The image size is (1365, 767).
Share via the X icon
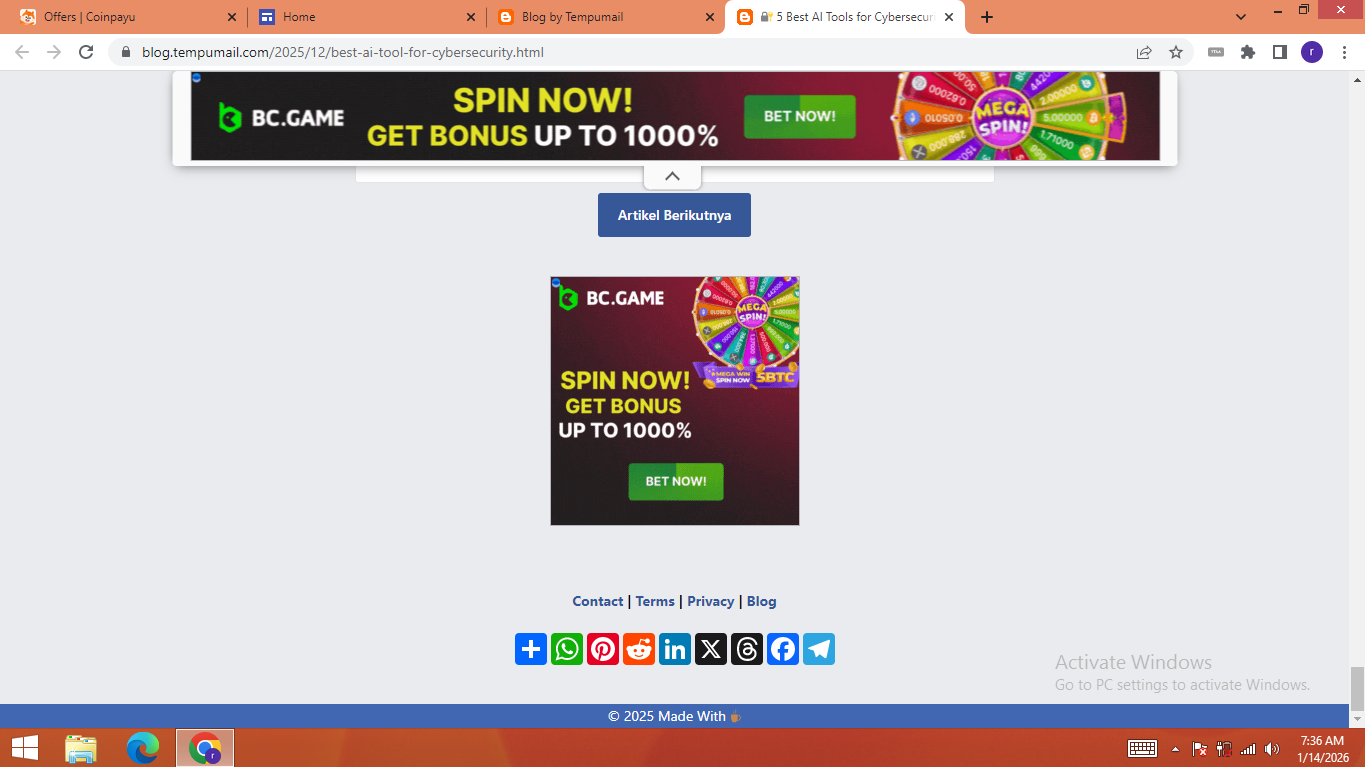pyautogui.click(x=711, y=649)
